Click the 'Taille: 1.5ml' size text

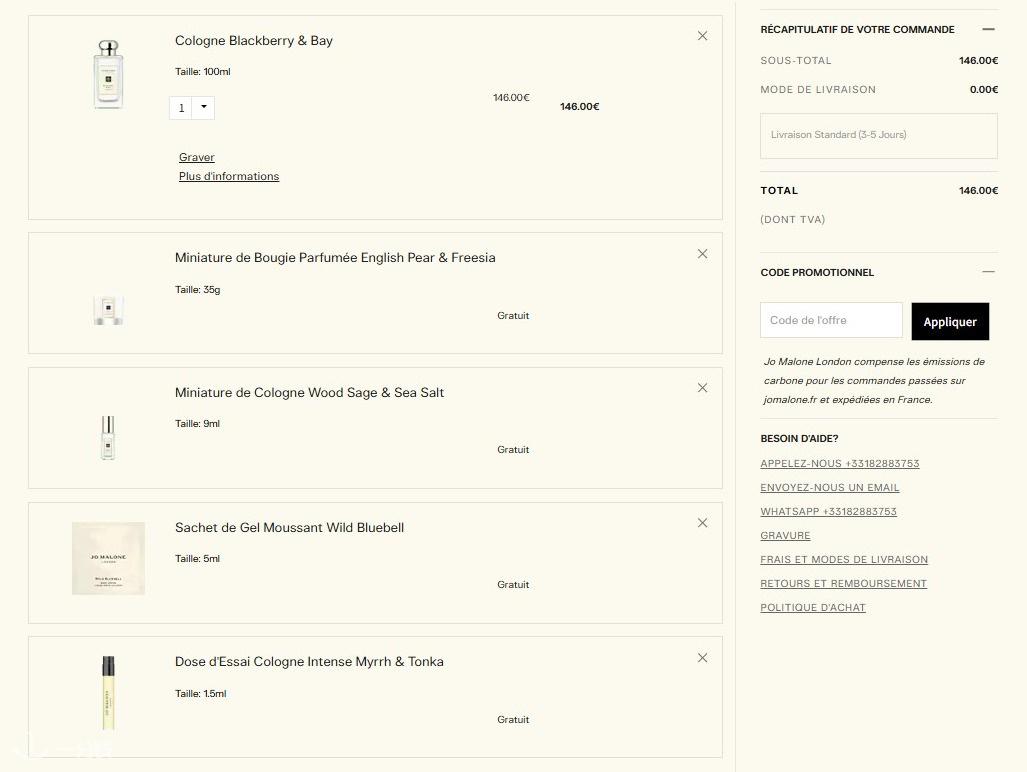[200, 693]
